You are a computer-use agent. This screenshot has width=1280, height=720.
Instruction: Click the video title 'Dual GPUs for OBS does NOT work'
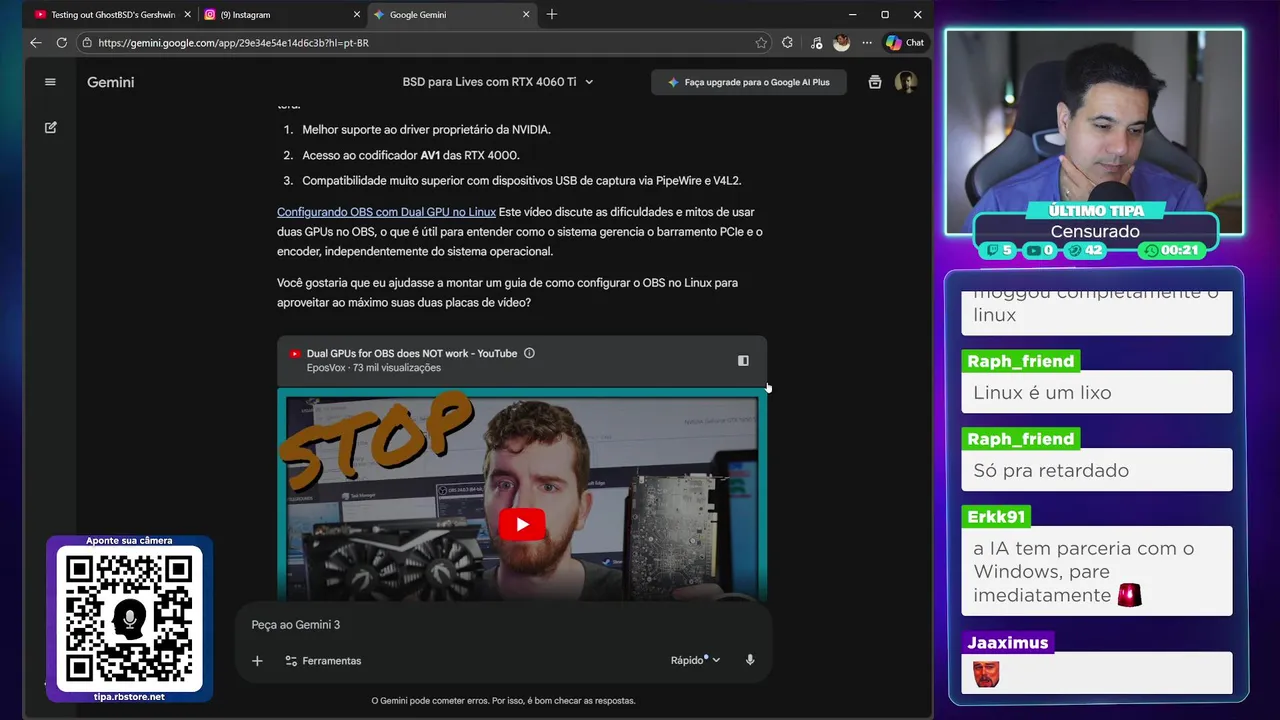(x=412, y=353)
